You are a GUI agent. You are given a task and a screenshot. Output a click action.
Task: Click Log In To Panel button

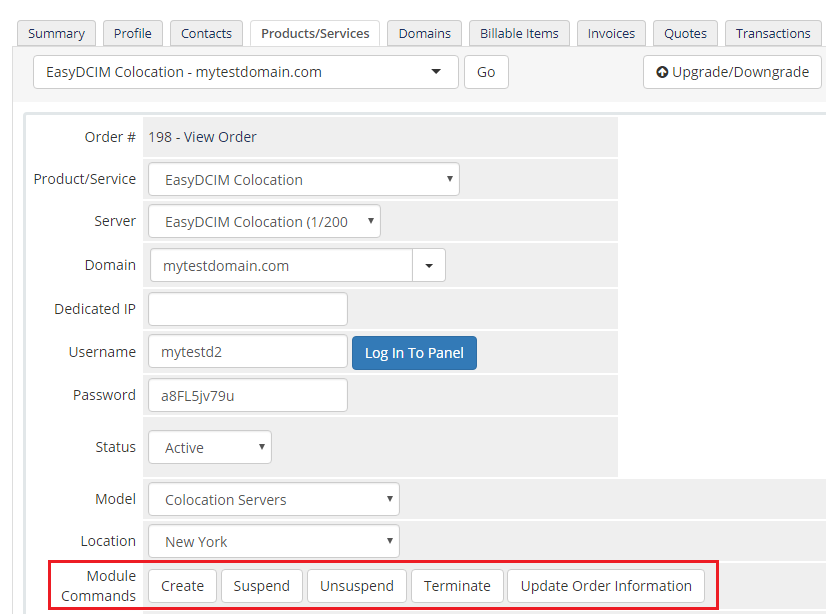tap(415, 353)
